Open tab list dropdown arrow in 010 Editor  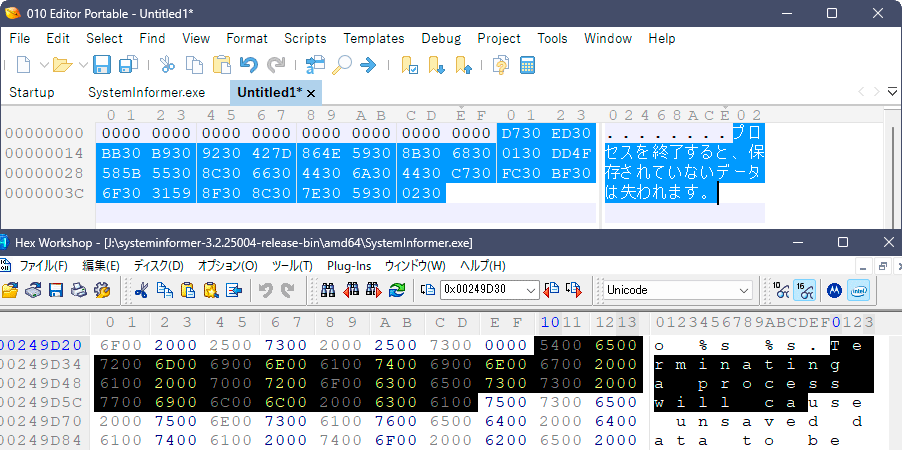[893, 92]
